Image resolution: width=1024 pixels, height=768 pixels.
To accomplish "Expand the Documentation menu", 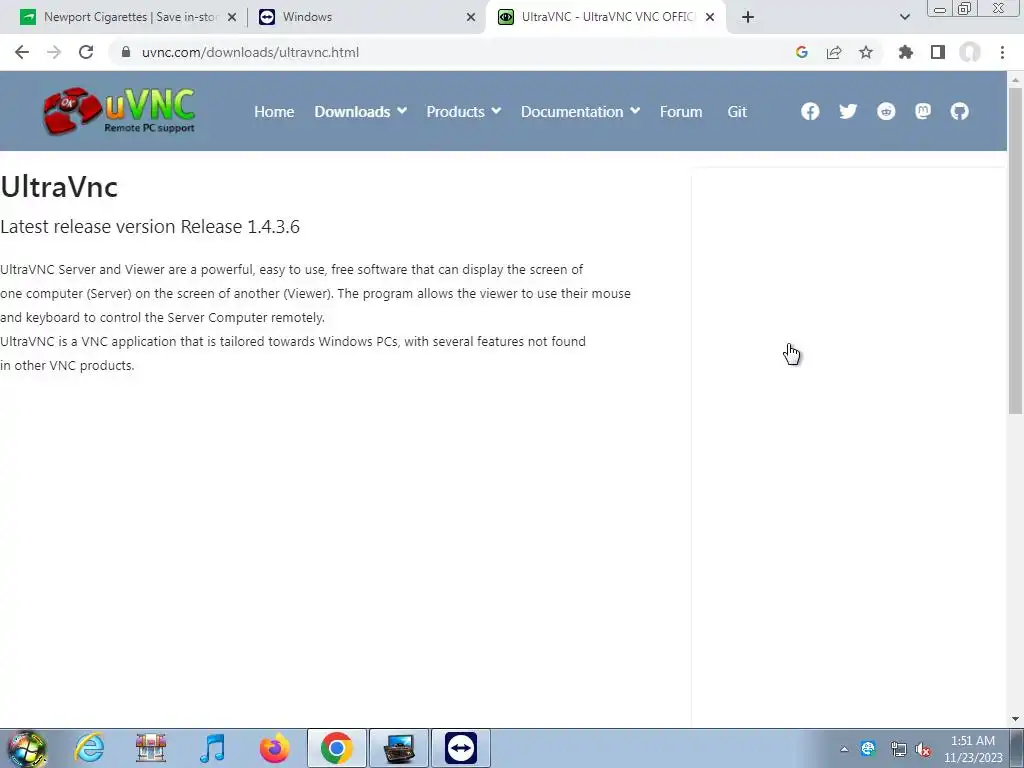I will click(x=580, y=112).
